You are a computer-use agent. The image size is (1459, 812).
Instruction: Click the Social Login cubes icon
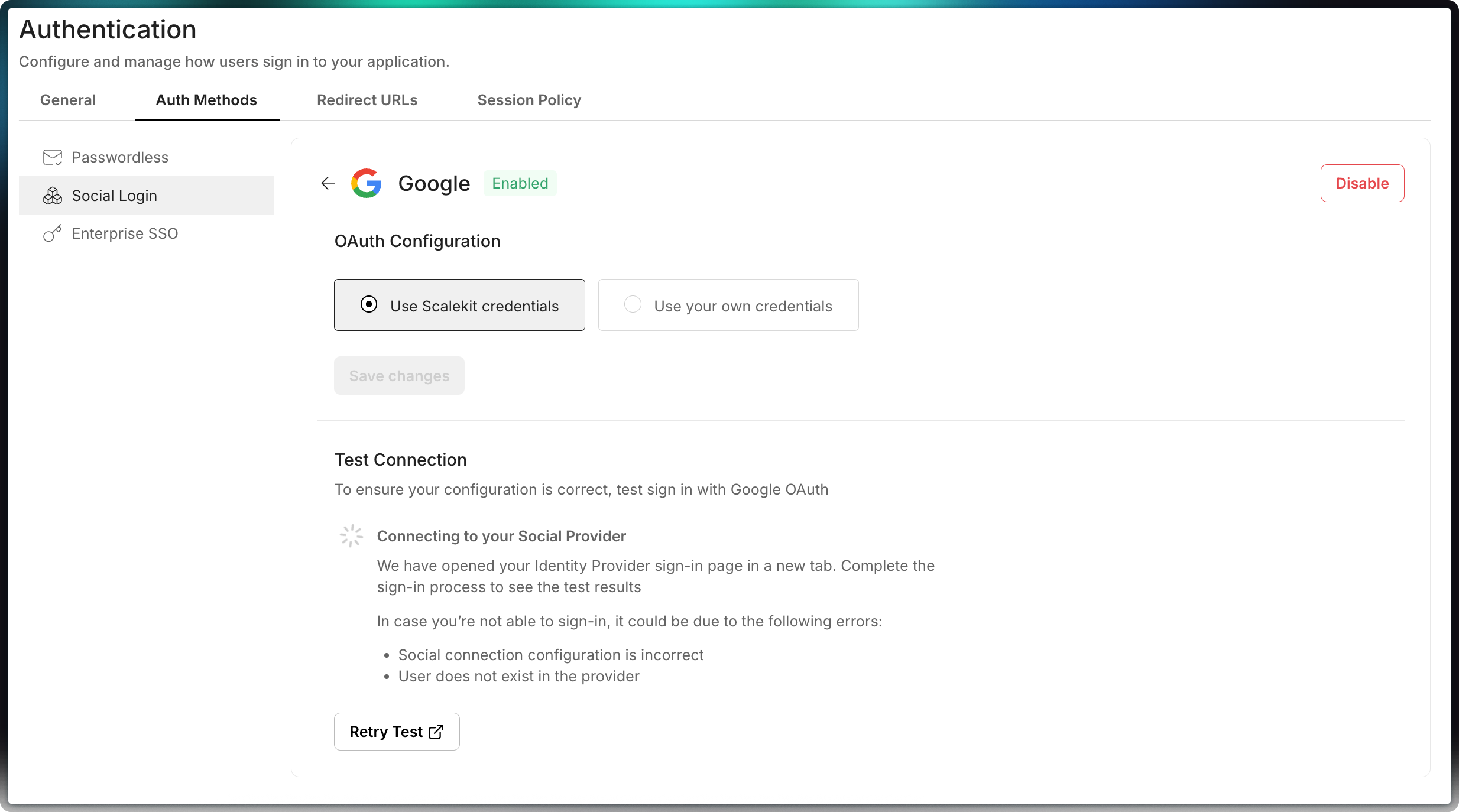pos(52,196)
